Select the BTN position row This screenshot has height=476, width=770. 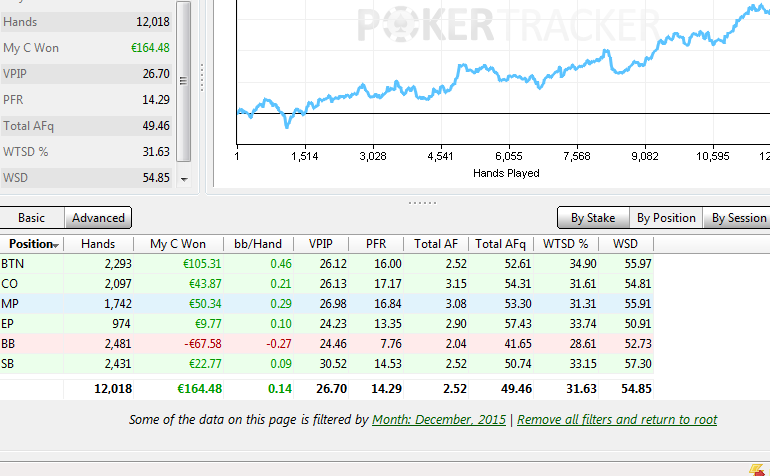click(x=327, y=264)
